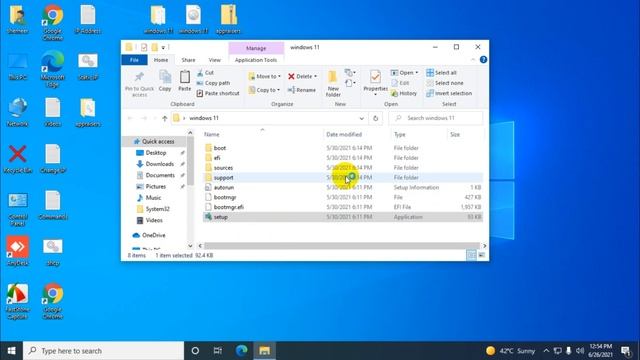The height and width of the screenshot is (360, 640).
Task: Open the Quick Access Toolbar customize dropdown
Action: click(x=163, y=47)
